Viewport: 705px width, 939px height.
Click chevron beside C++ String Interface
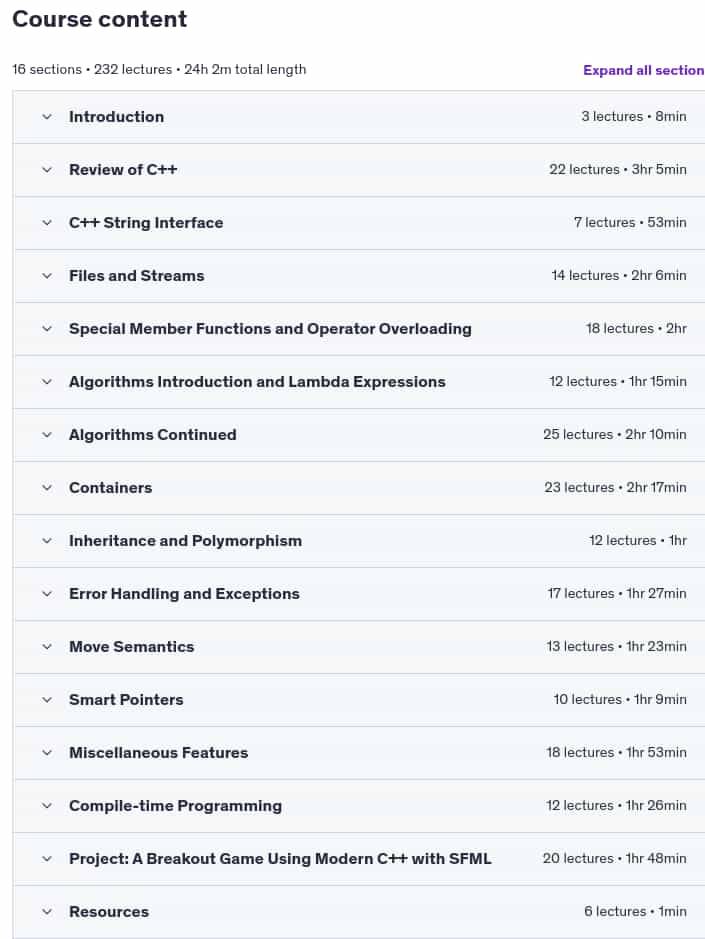point(47,223)
